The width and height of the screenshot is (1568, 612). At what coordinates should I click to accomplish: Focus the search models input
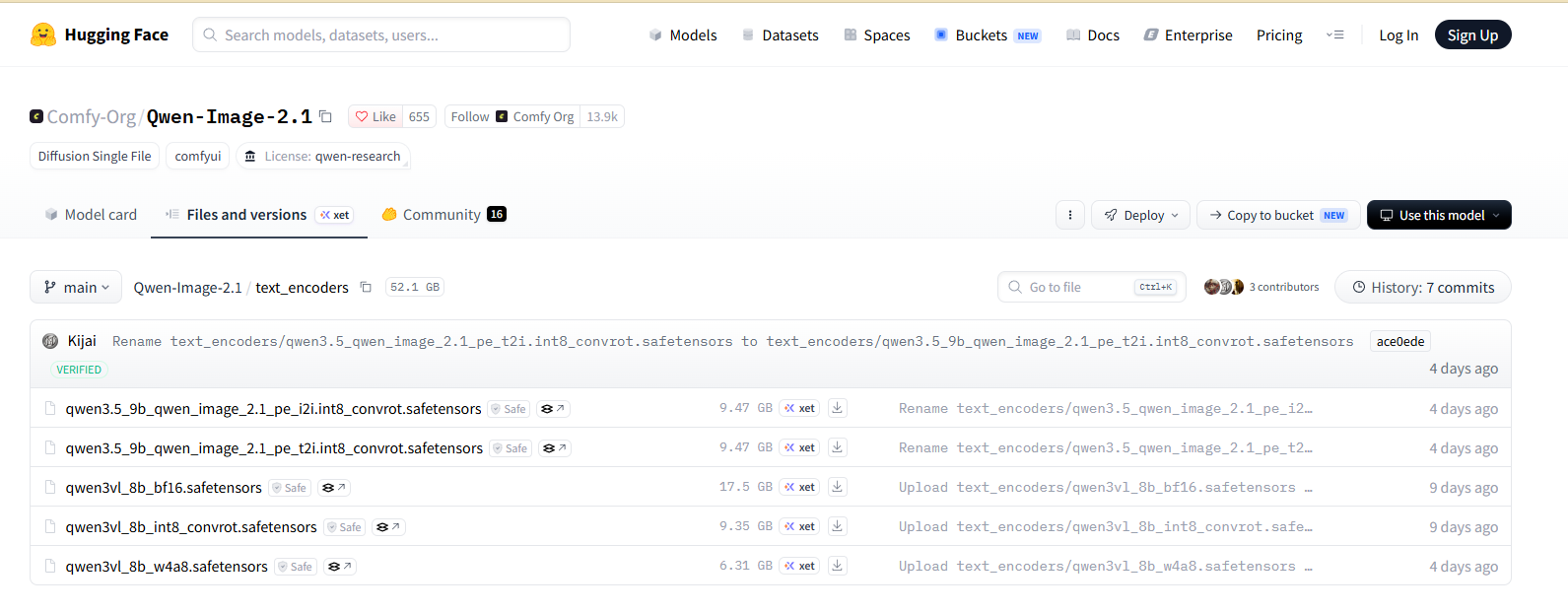[381, 34]
